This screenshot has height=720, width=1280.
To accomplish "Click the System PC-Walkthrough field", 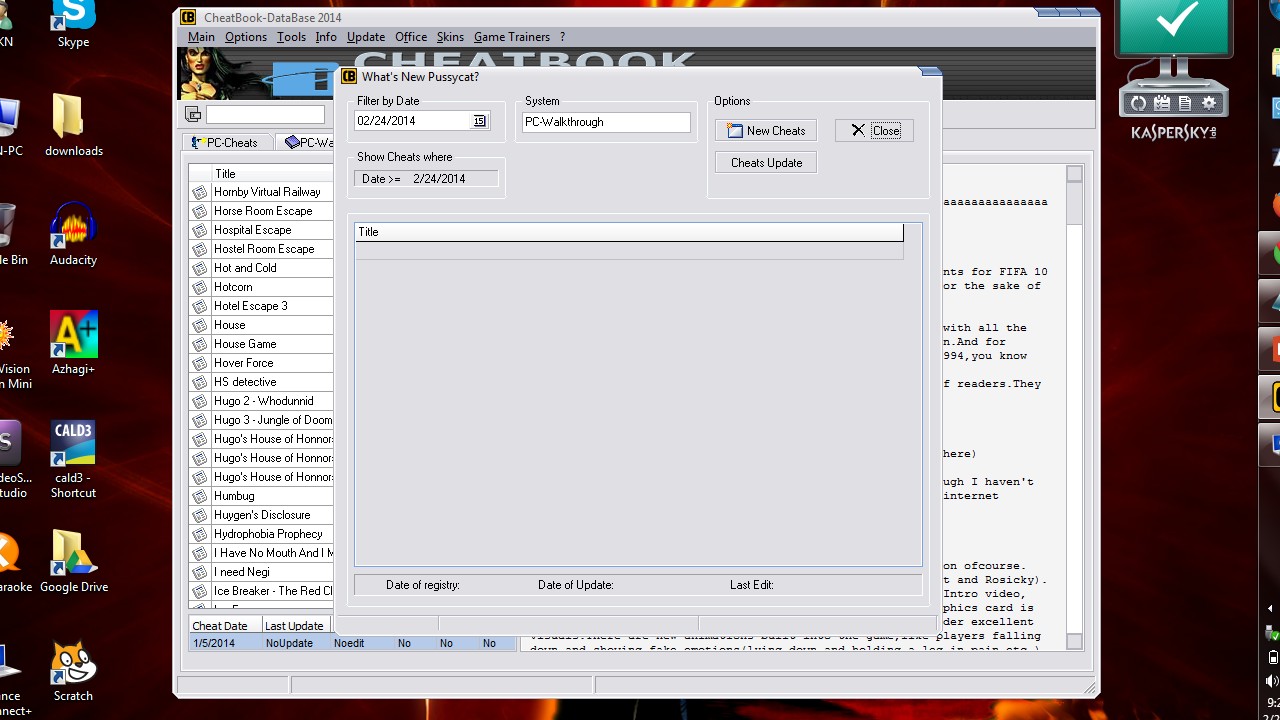I will pyautogui.click(x=606, y=122).
